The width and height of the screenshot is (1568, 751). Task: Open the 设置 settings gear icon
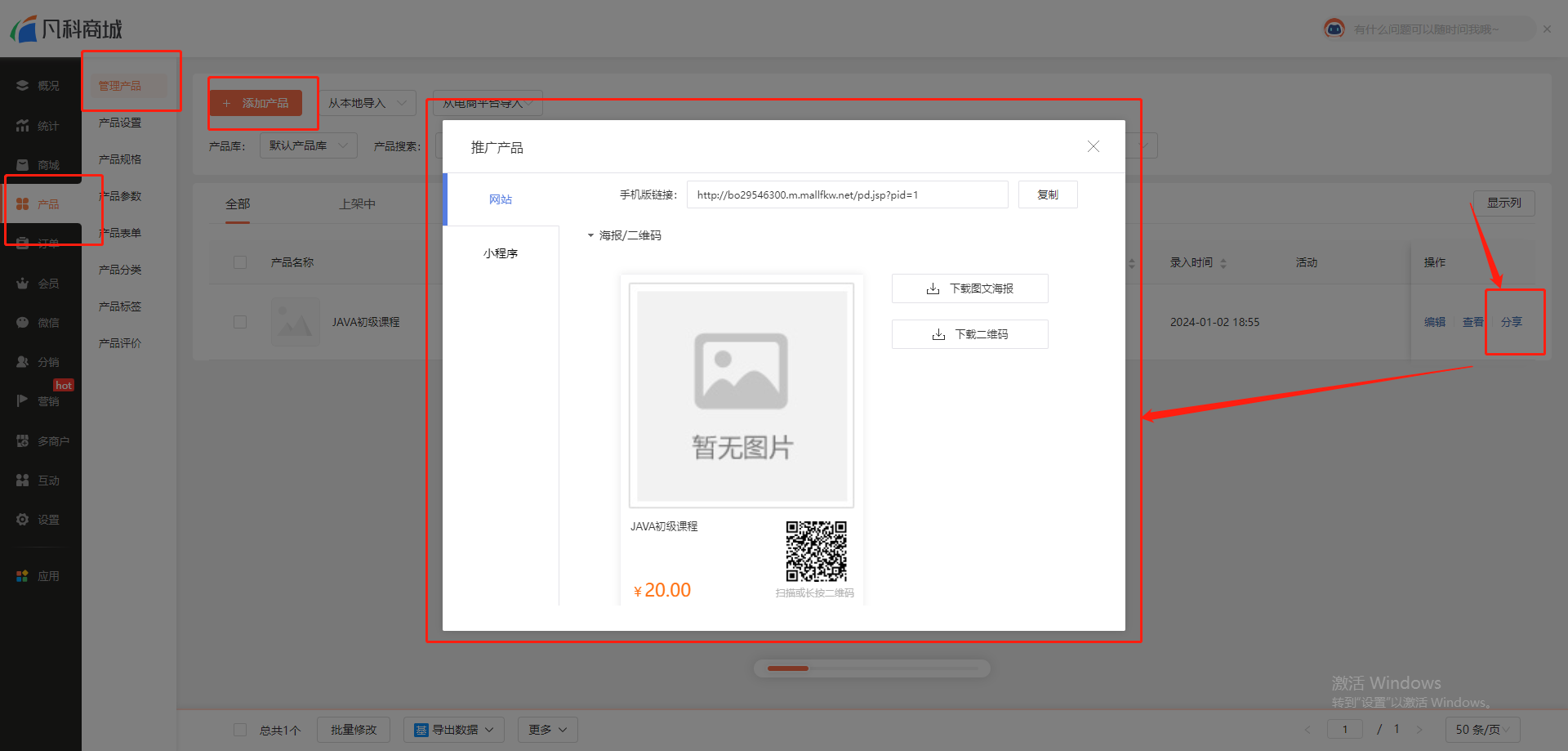22,520
